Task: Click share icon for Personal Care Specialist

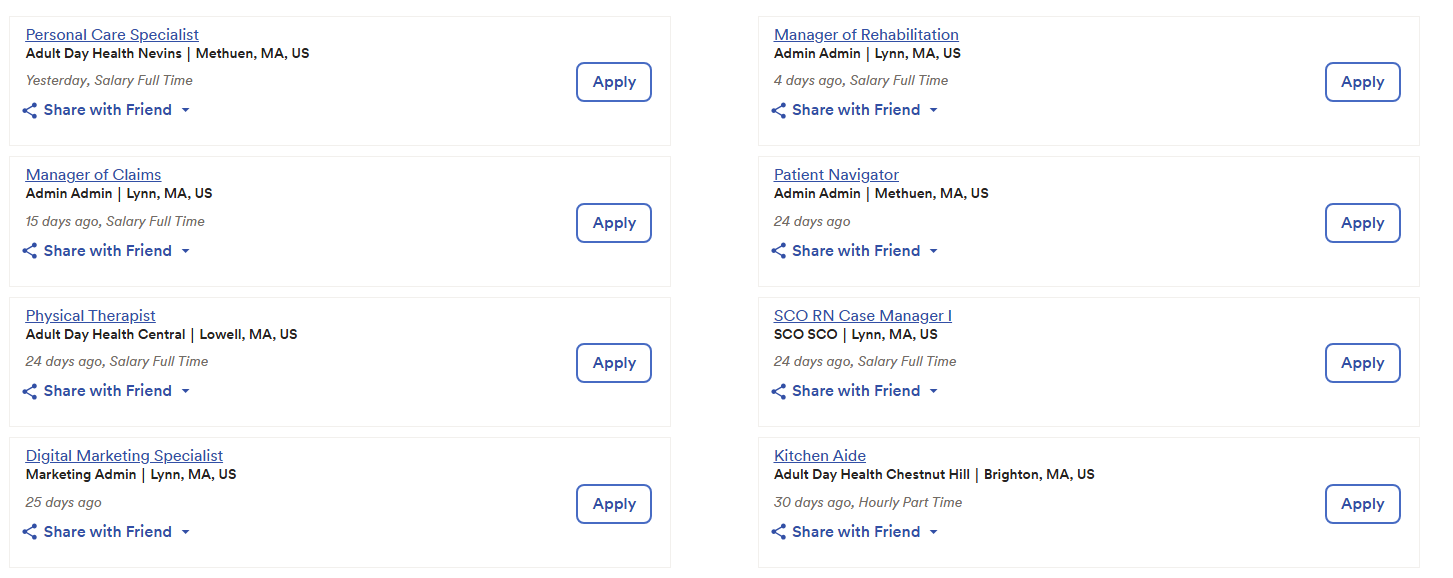Action: tap(30, 110)
